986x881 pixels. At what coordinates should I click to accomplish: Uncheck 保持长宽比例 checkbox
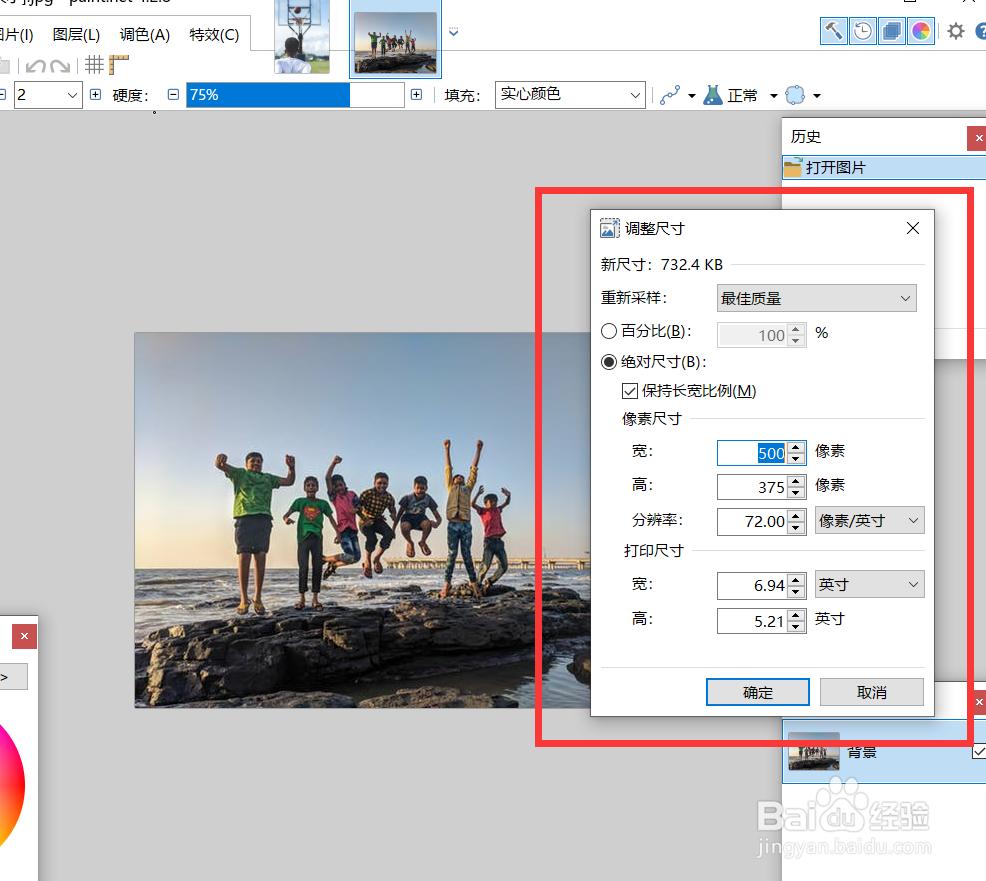coord(629,391)
